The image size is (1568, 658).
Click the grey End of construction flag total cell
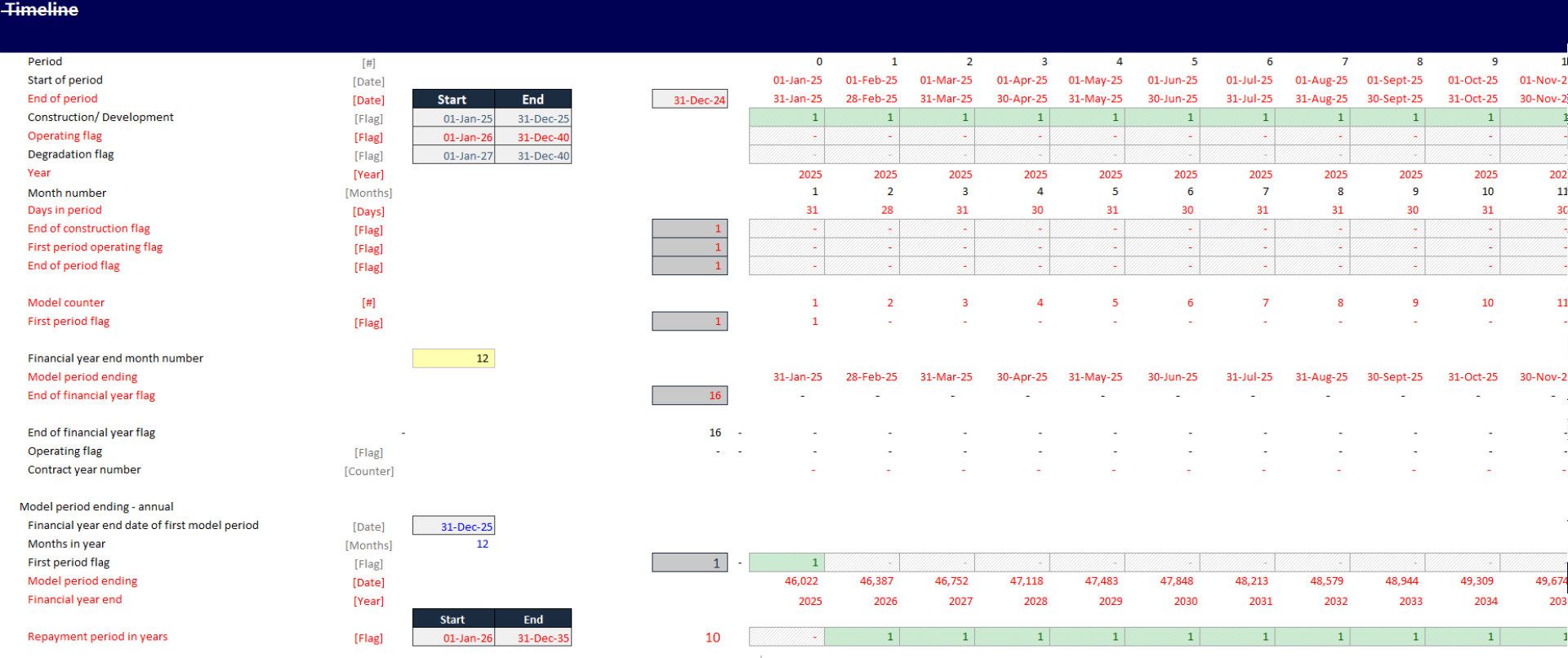tap(689, 229)
